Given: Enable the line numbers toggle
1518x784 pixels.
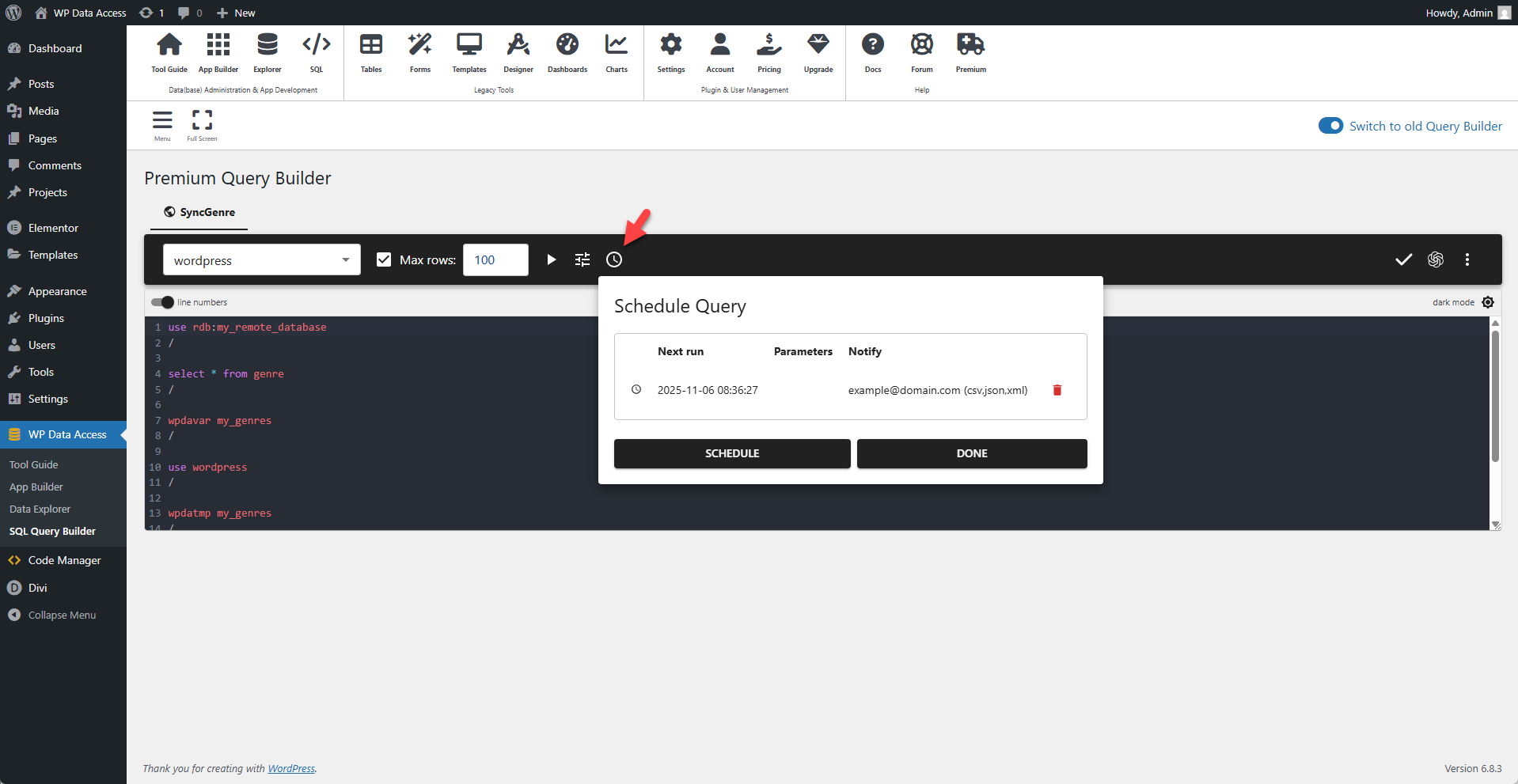Looking at the screenshot, I should (161, 302).
